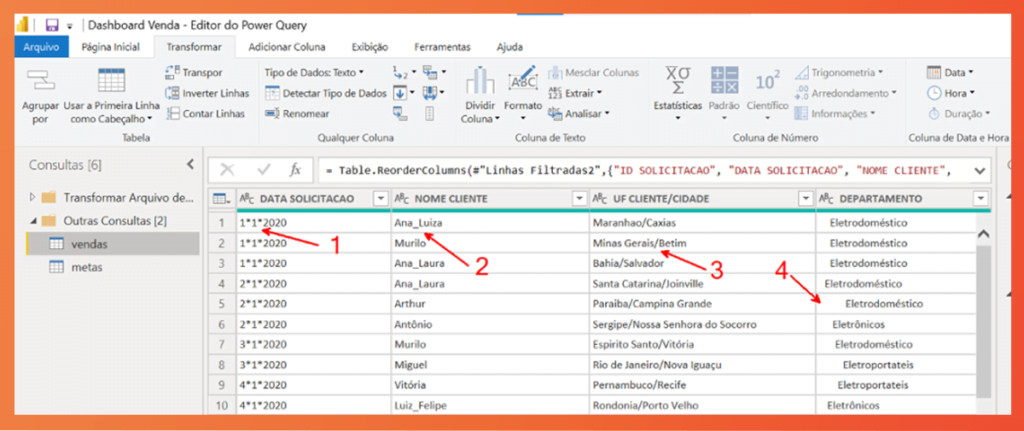Click ABC type icon of NOME CLIENTE

[402, 198]
